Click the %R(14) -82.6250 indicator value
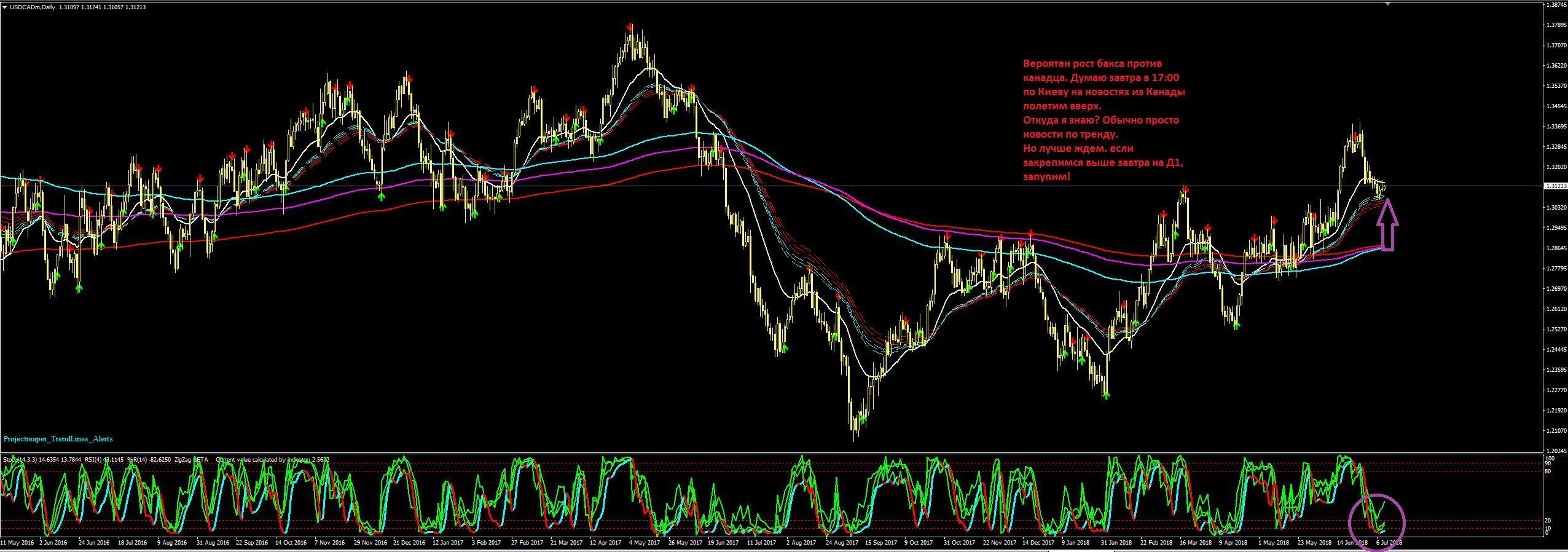1568x552 pixels. coord(149,459)
